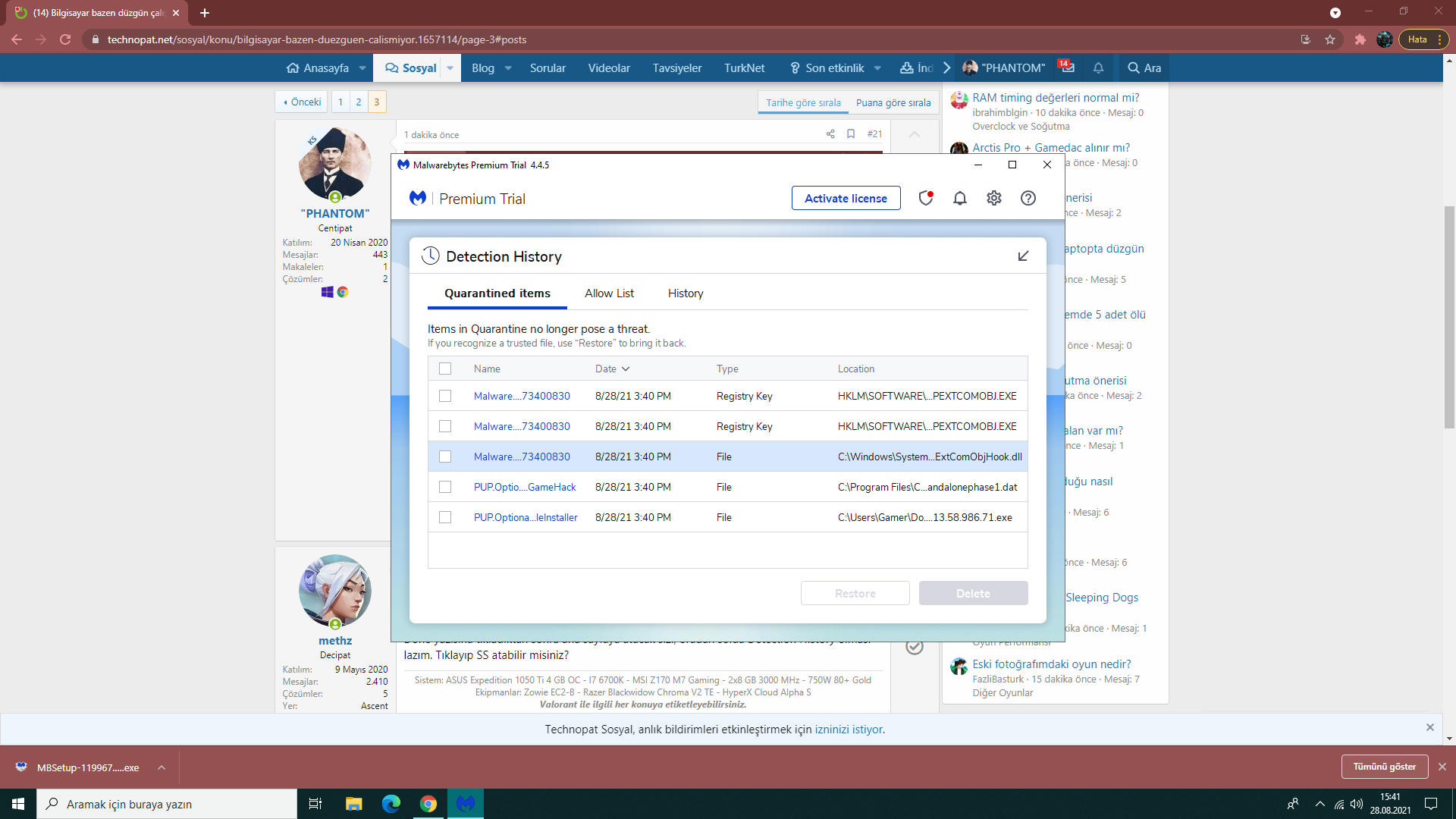Click the shield protection status icon
Image resolution: width=1456 pixels, height=819 pixels.
925,198
